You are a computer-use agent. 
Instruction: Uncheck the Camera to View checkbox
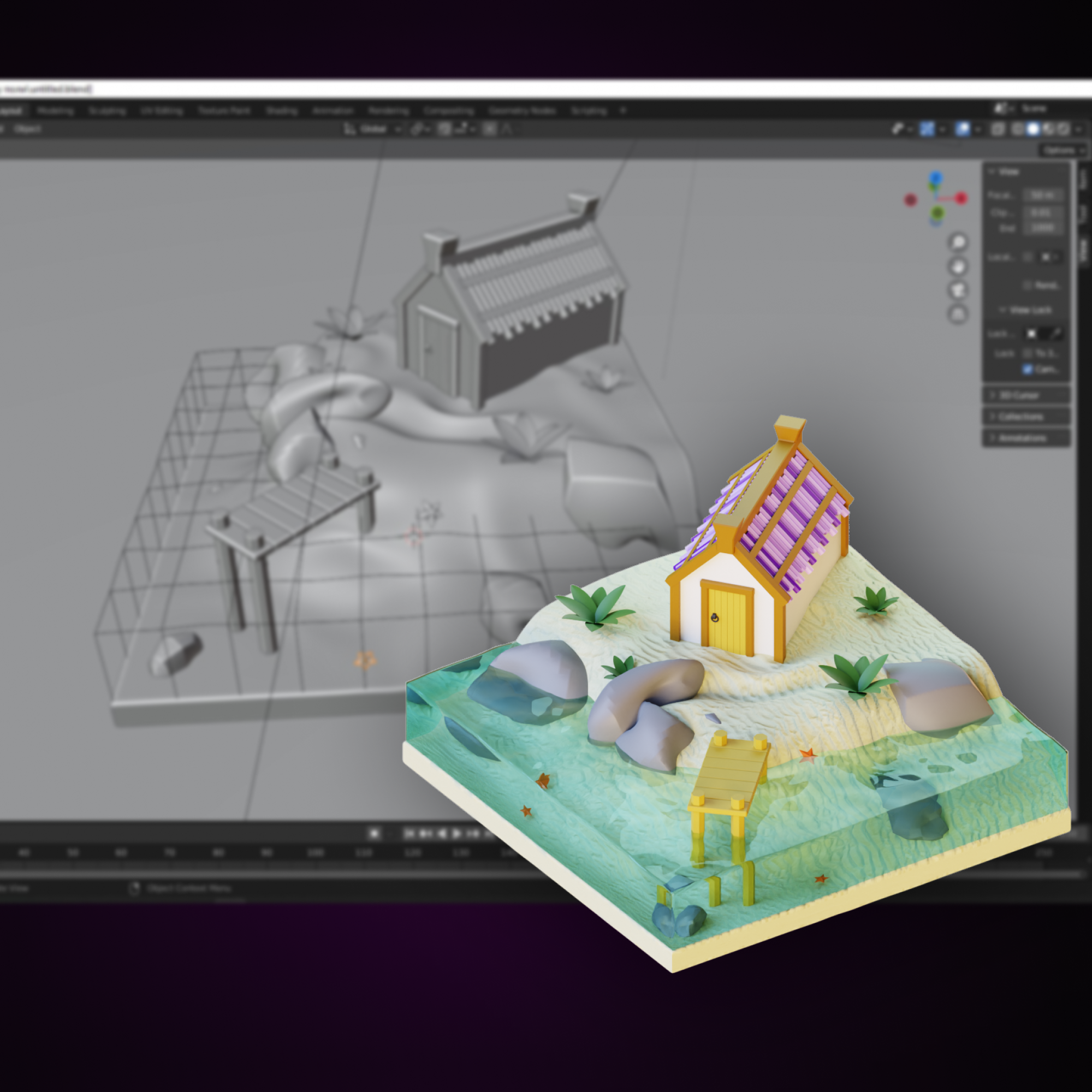(1028, 369)
